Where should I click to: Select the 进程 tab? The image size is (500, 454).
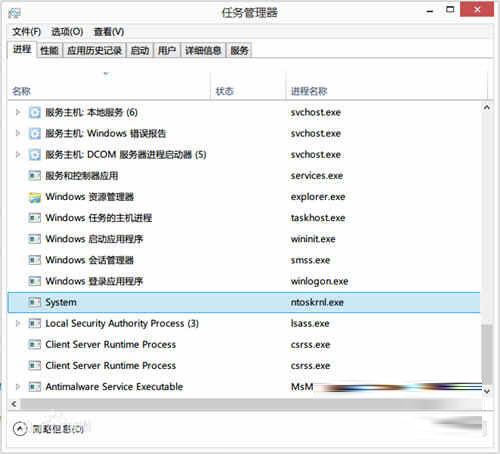(22, 50)
